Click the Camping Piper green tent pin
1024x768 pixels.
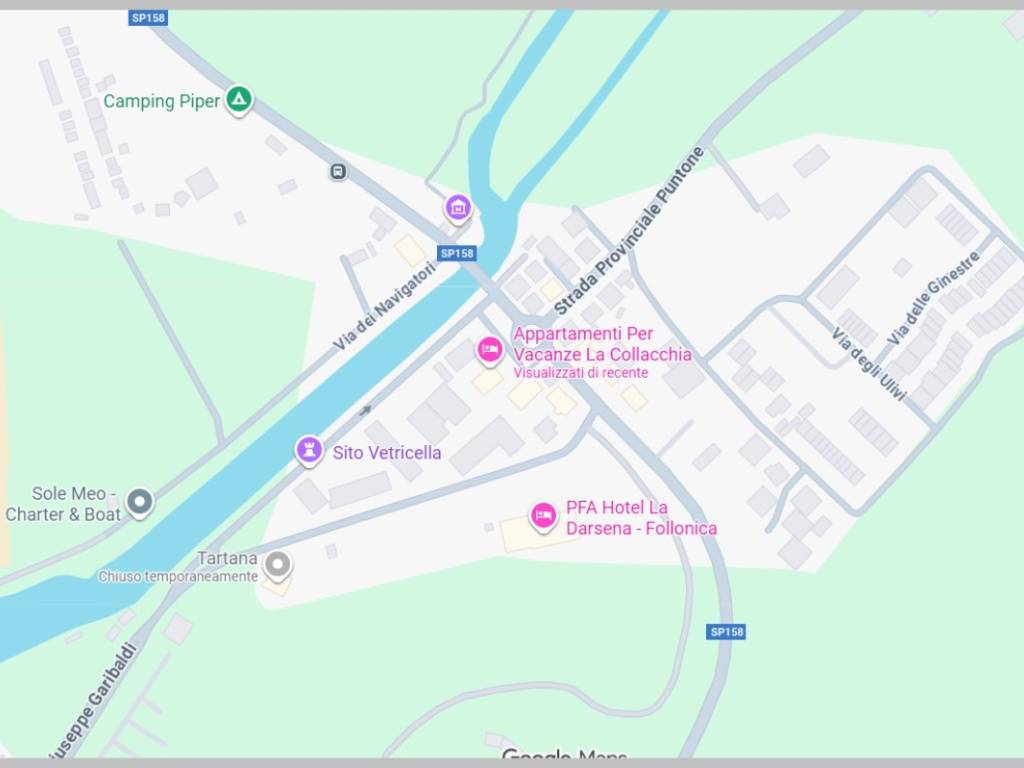239,101
